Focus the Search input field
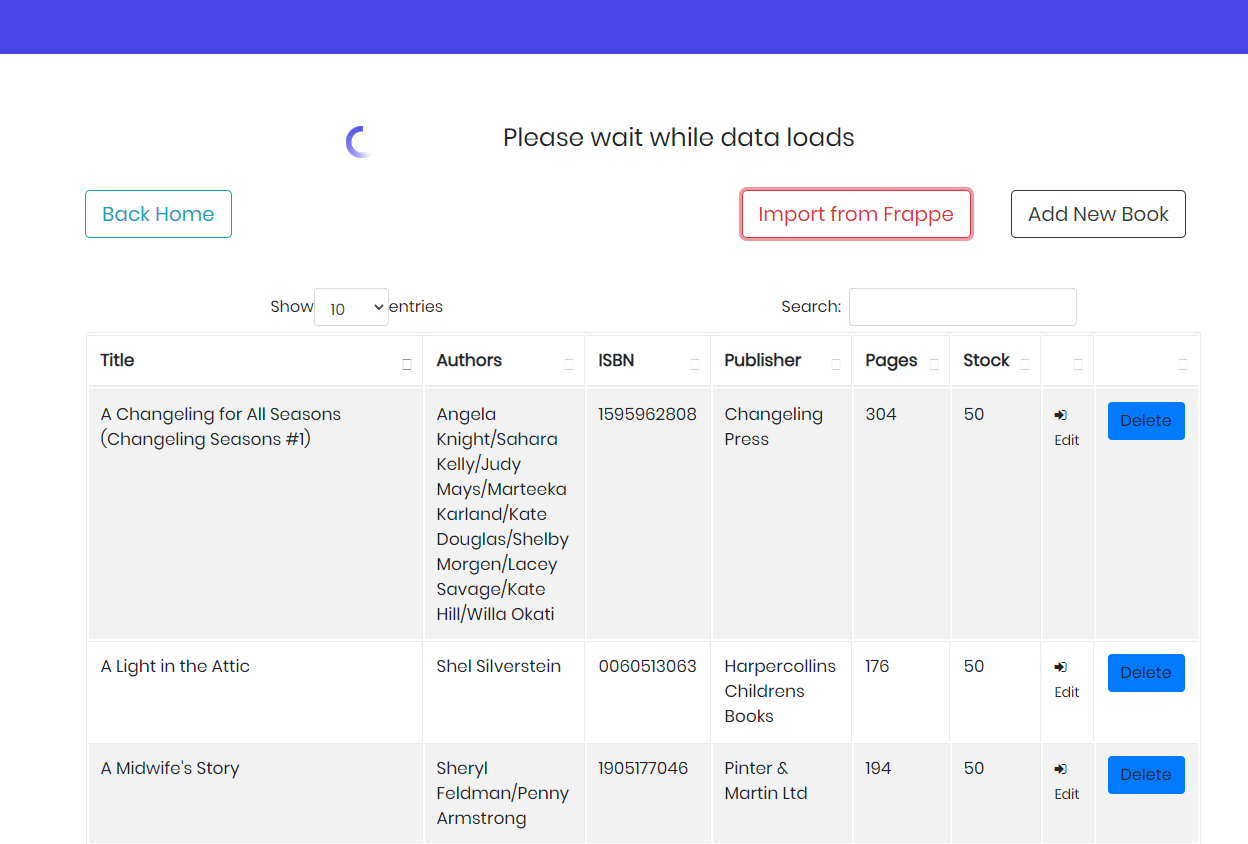1248x844 pixels. pyautogui.click(x=962, y=307)
